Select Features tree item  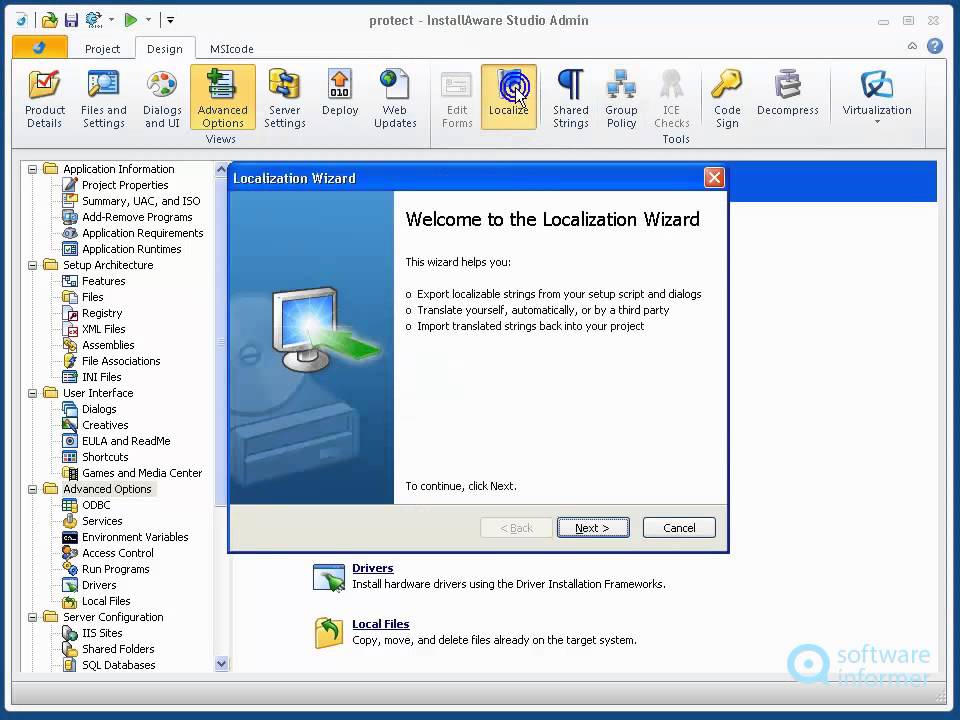click(x=103, y=281)
